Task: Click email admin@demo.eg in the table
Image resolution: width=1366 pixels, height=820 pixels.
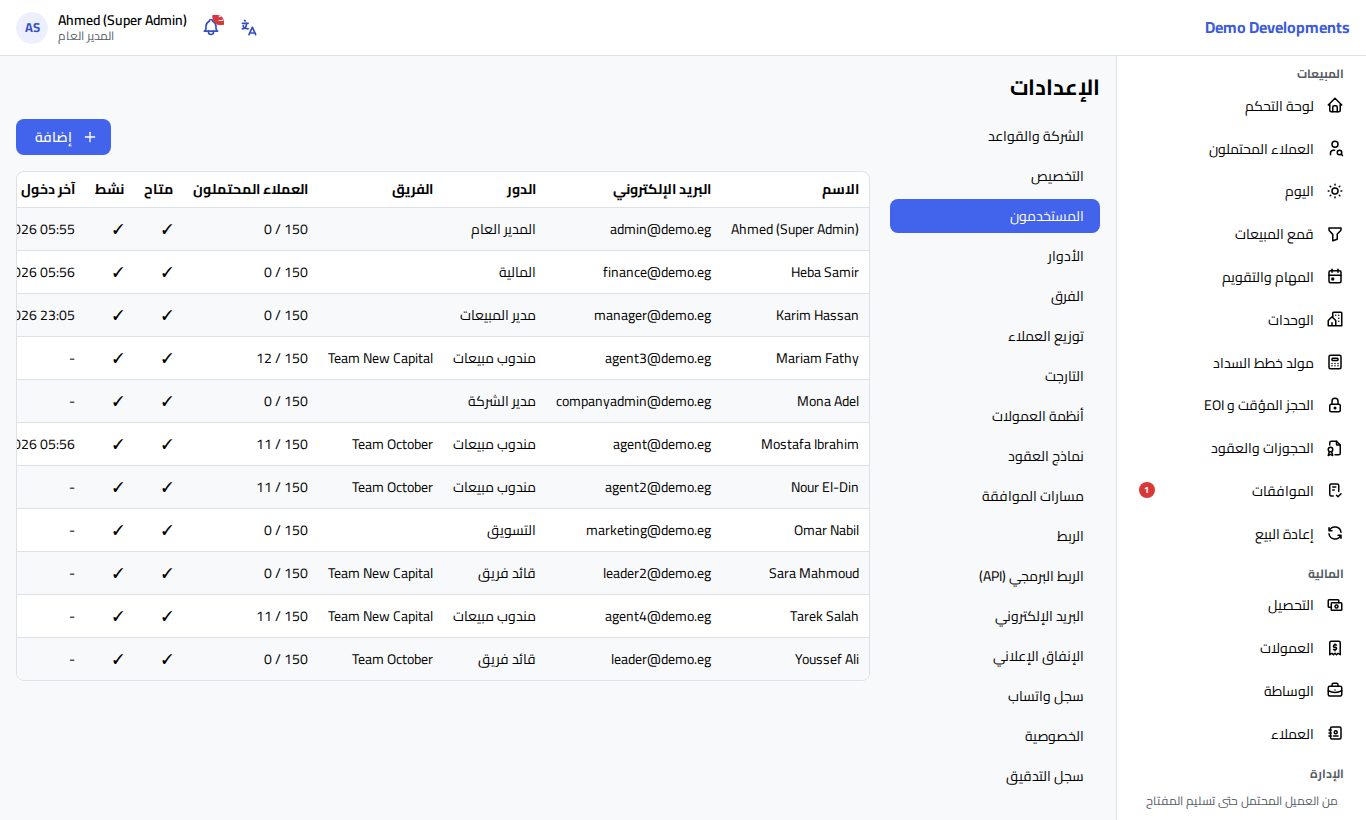Action: [661, 229]
